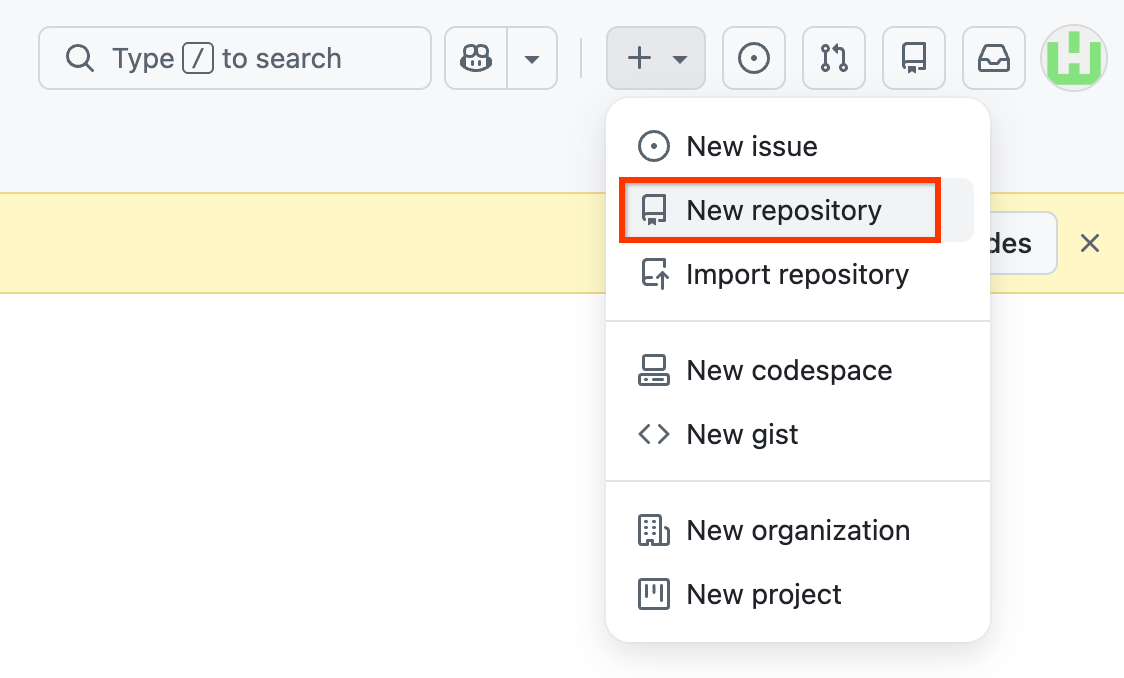Select New project menu item
Viewport: 1124px width, 678px height.
pyautogui.click(x=797, y=594)
